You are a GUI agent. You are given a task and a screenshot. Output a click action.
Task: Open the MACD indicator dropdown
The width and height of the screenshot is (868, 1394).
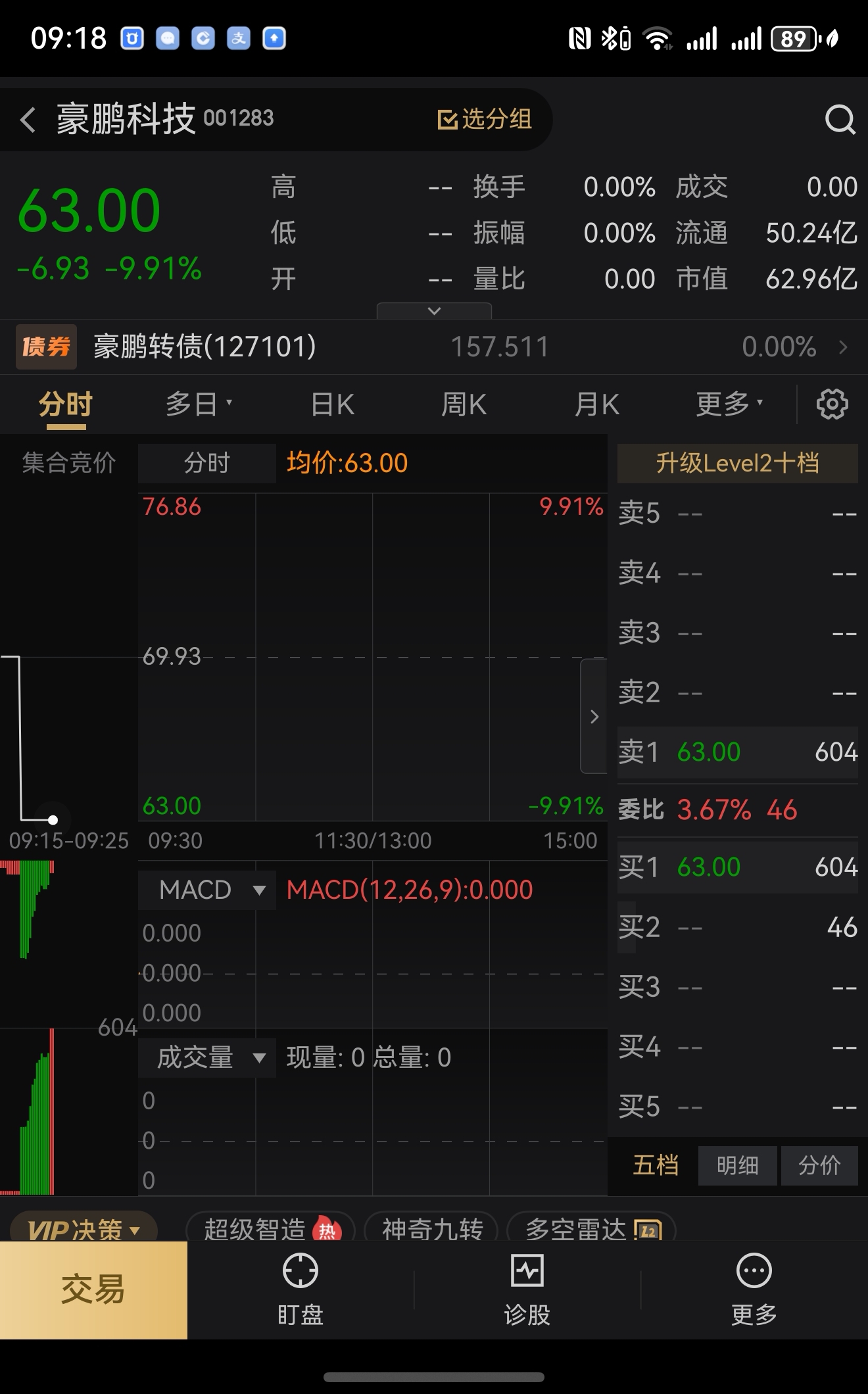207,890
